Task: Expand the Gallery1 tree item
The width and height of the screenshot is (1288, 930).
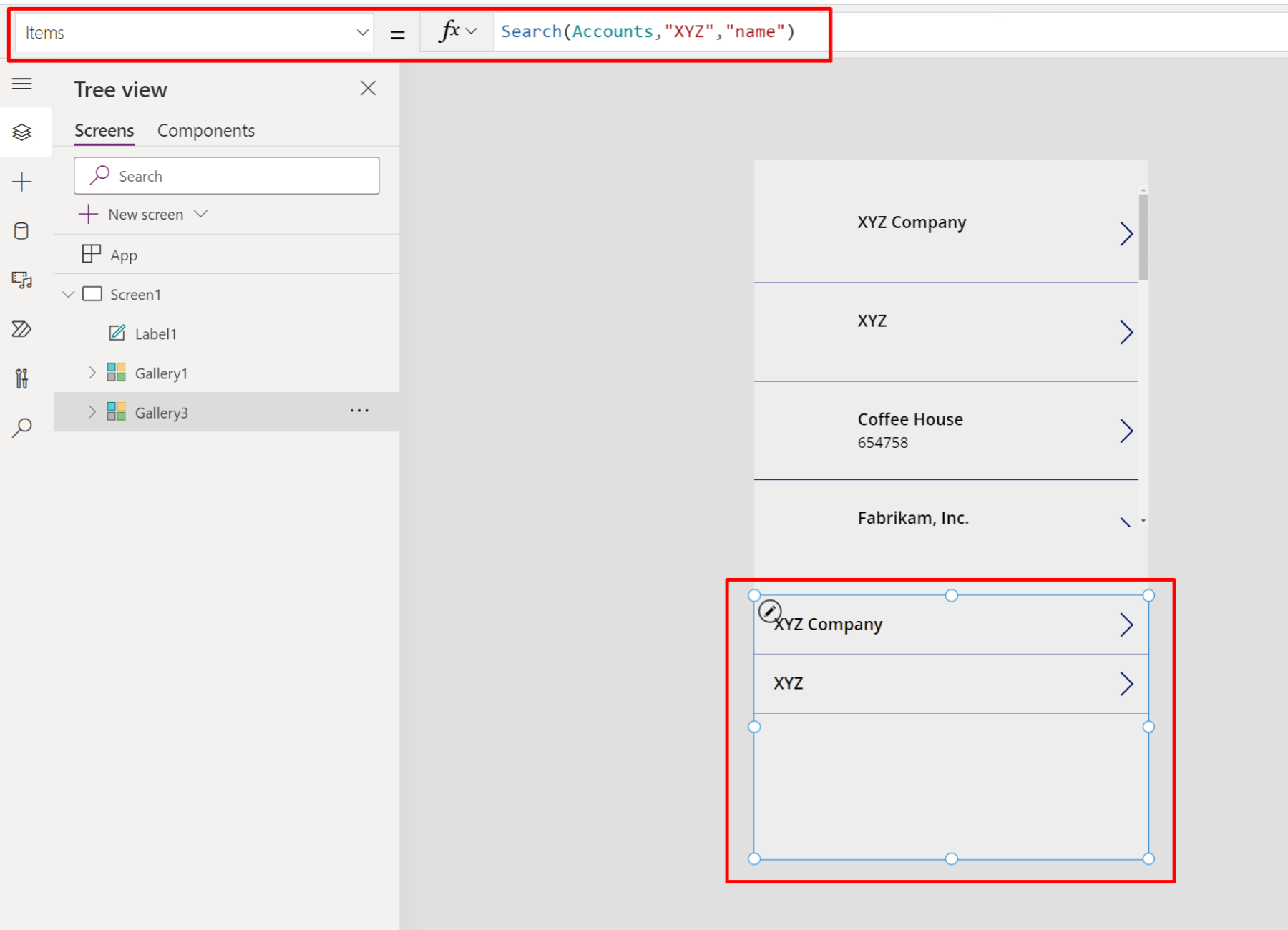Action: click(x=92, y=372)
